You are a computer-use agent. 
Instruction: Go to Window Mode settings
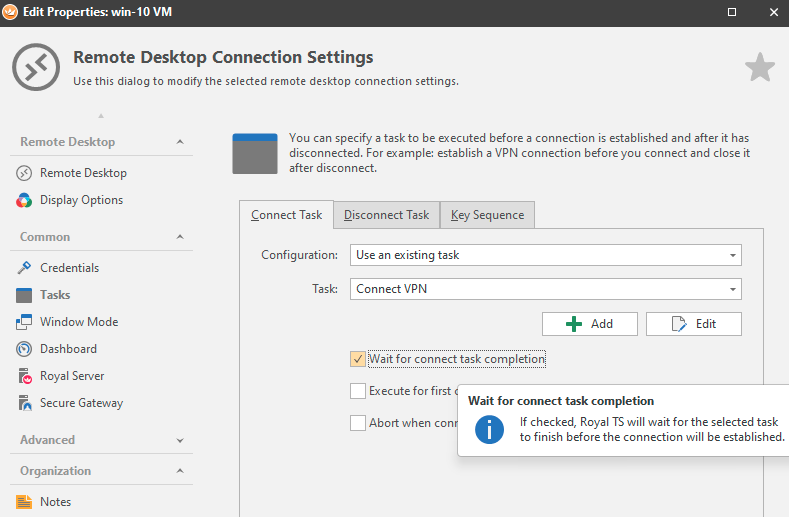78,322
